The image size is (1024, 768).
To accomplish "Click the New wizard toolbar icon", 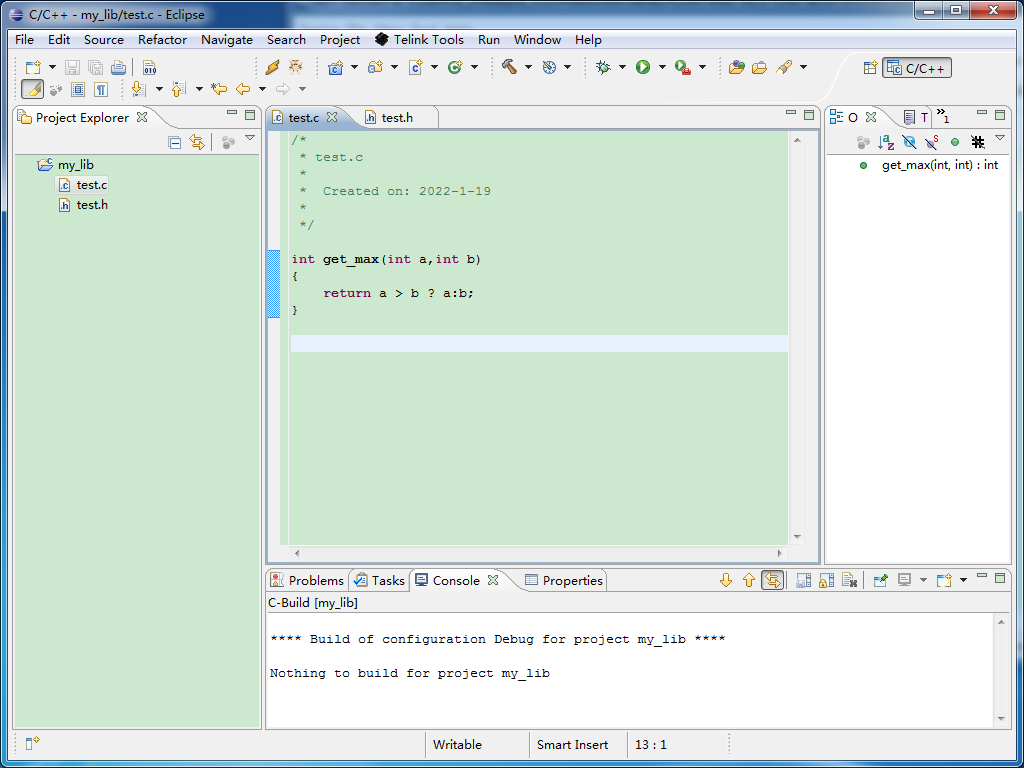I will pos(33,67).
